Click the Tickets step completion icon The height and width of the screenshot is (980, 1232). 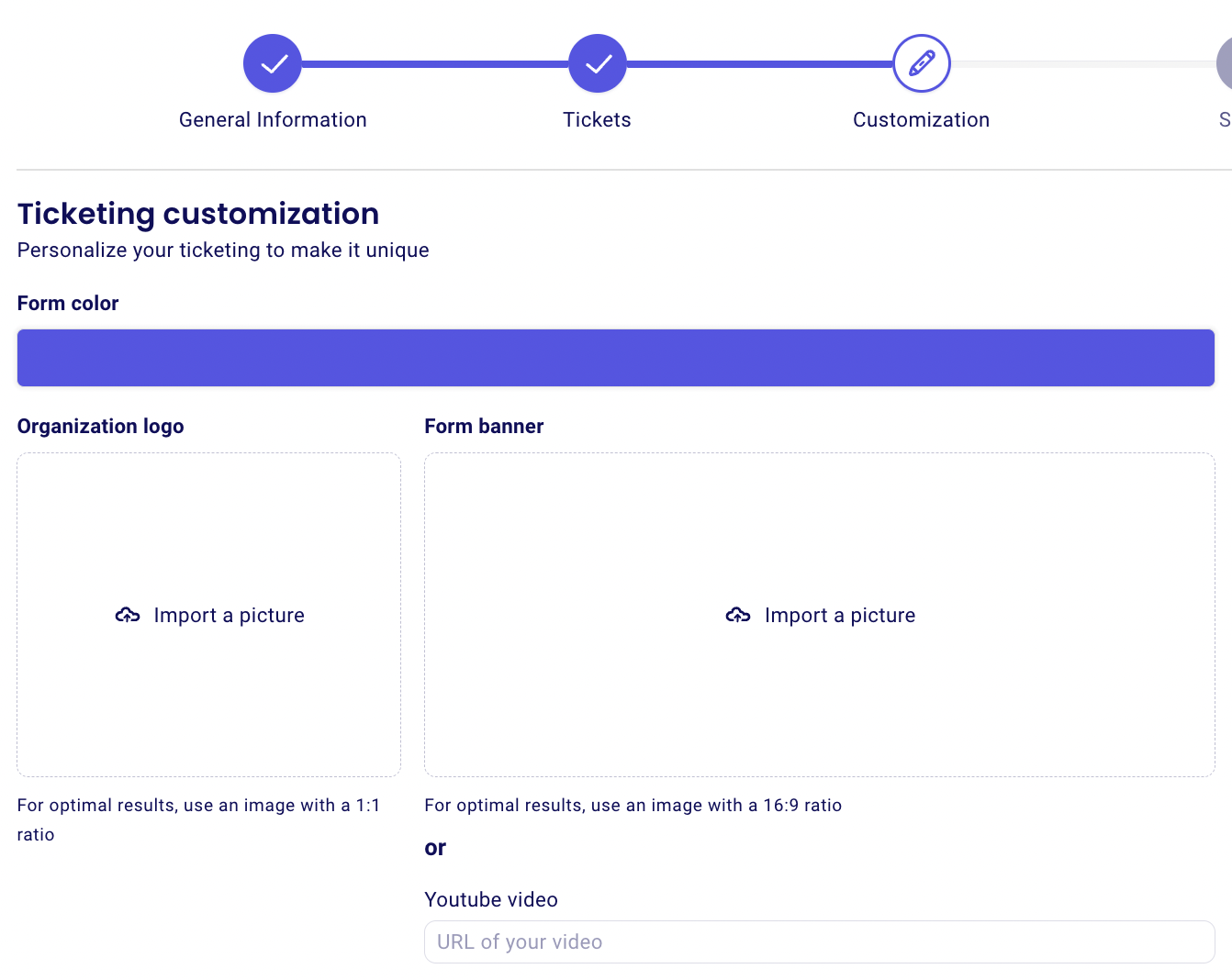597,62
